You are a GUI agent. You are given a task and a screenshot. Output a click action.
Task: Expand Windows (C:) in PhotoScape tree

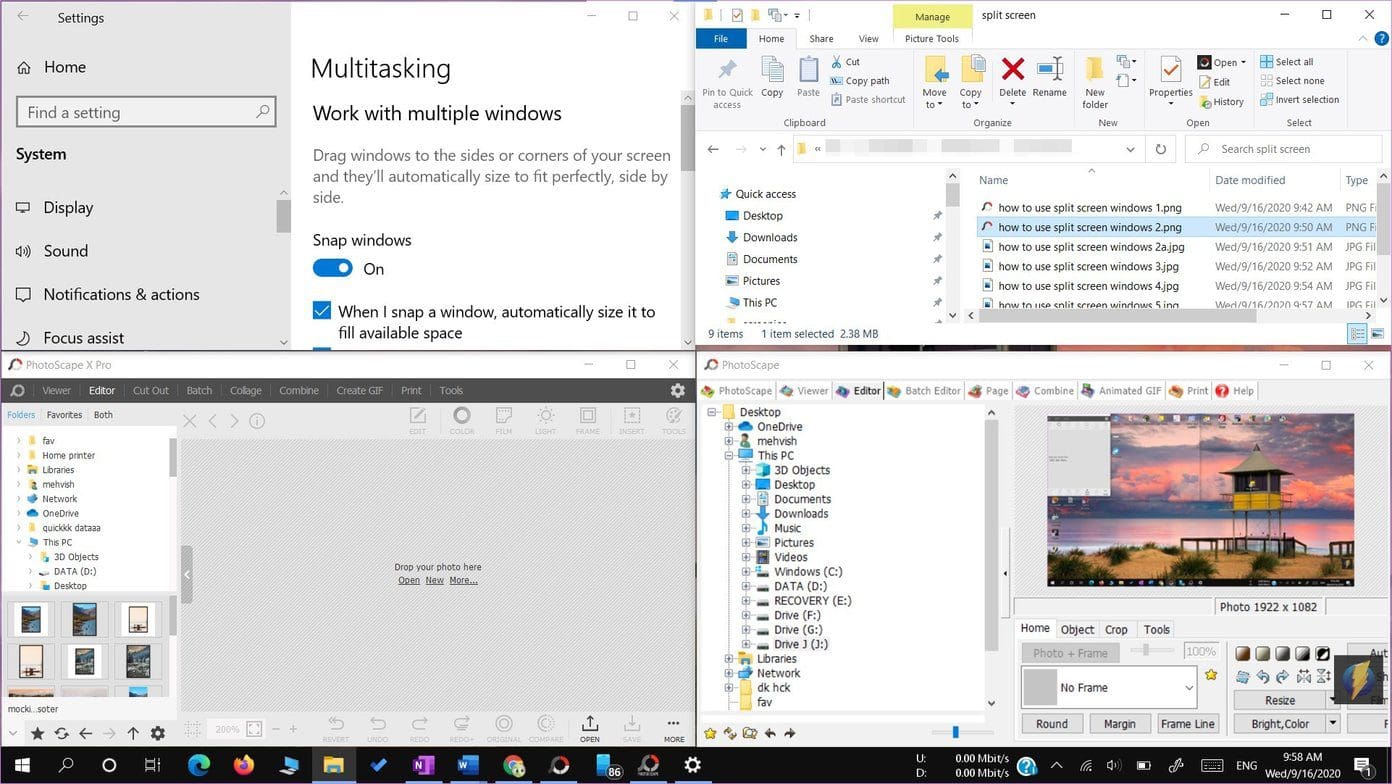746,572
